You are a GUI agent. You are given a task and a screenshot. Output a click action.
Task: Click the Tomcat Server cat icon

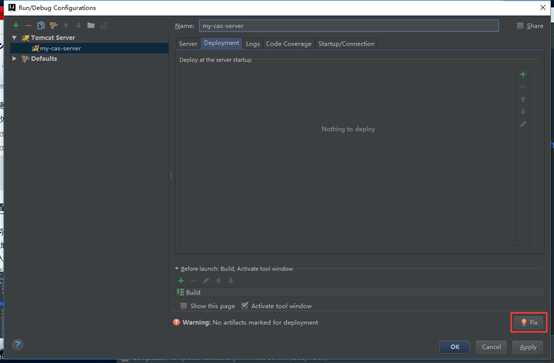click(x=25, y=38)
